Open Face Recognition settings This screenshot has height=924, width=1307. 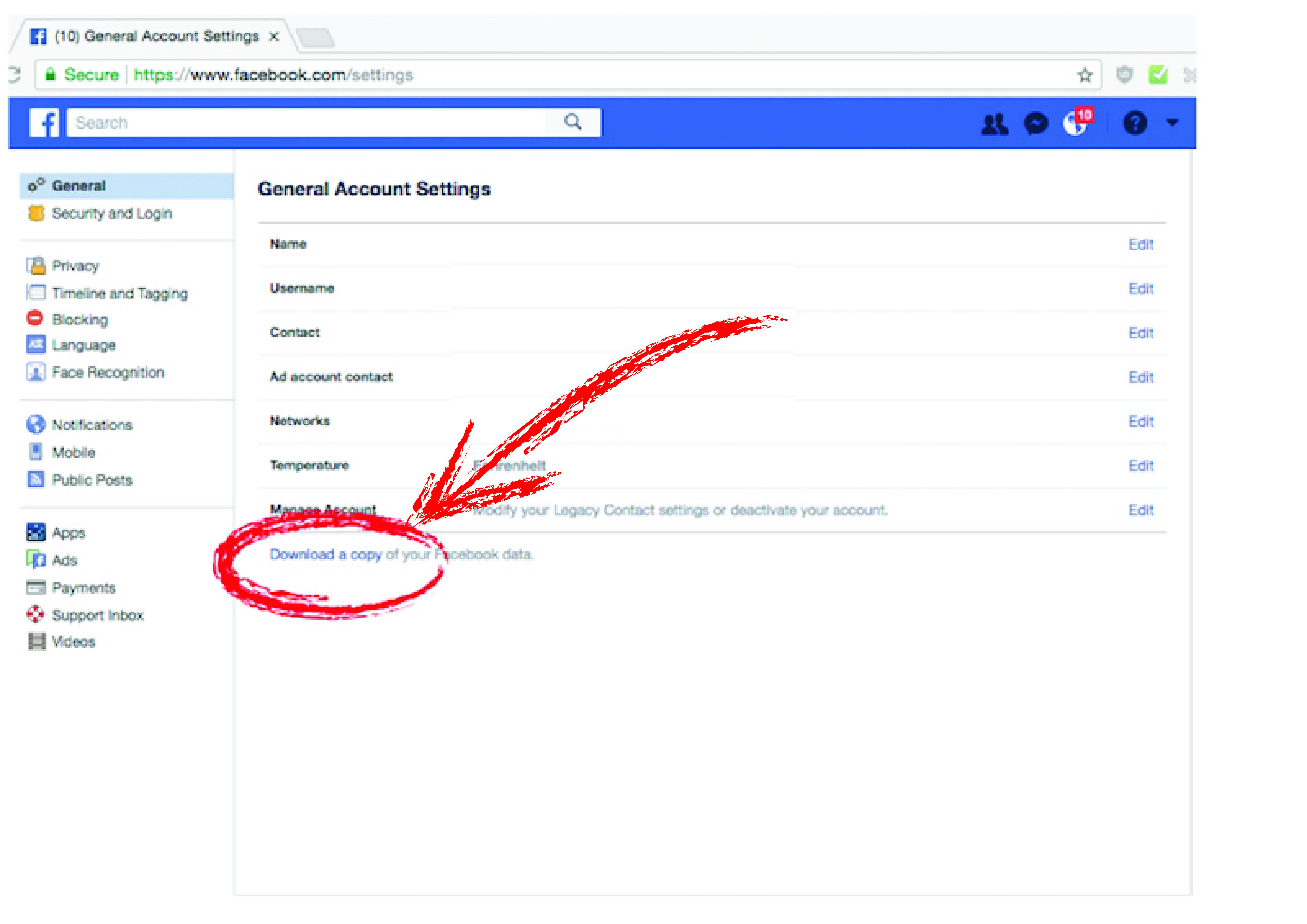pyautogui.click(x=108, y=373)
